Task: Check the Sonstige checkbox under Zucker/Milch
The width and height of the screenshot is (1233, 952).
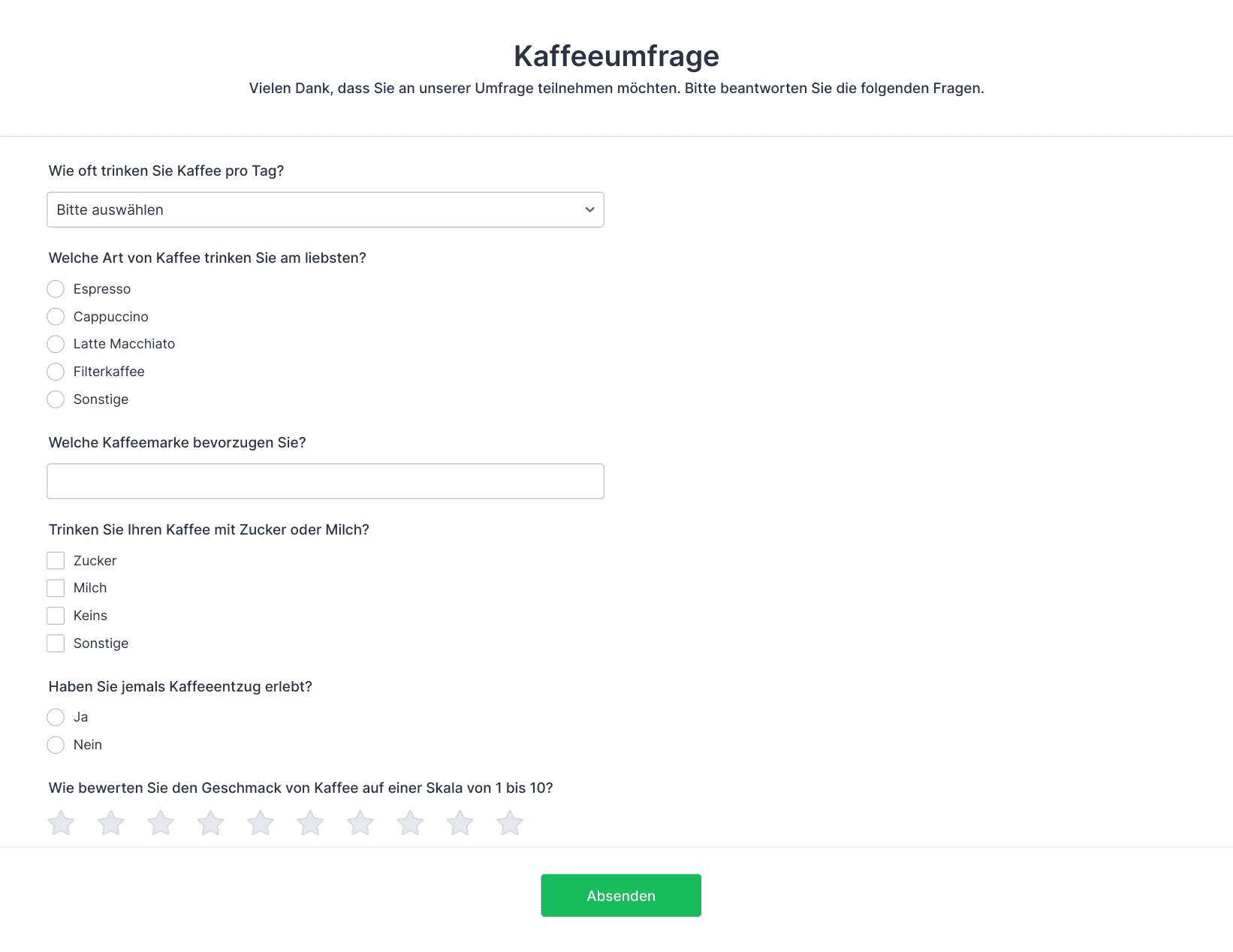Action: pyautogui.click(x=56, y=643)
